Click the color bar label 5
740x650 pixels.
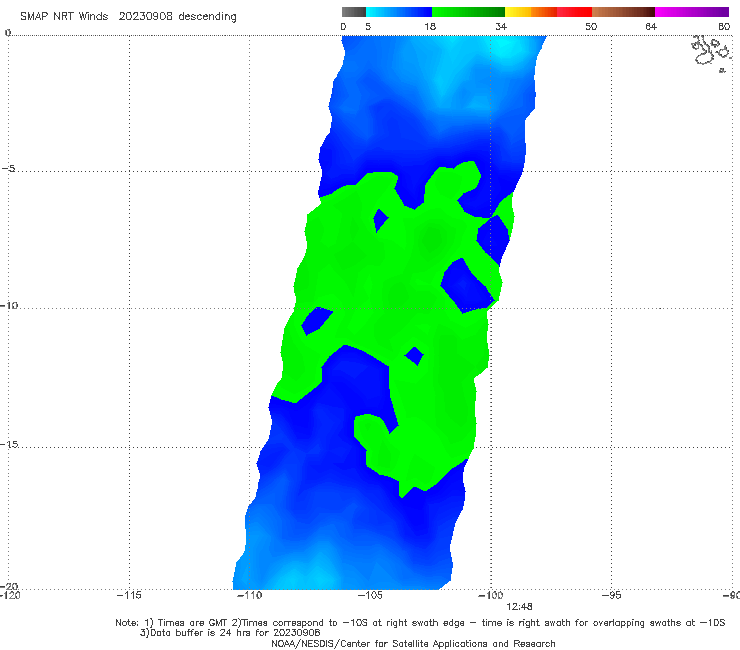368,26
